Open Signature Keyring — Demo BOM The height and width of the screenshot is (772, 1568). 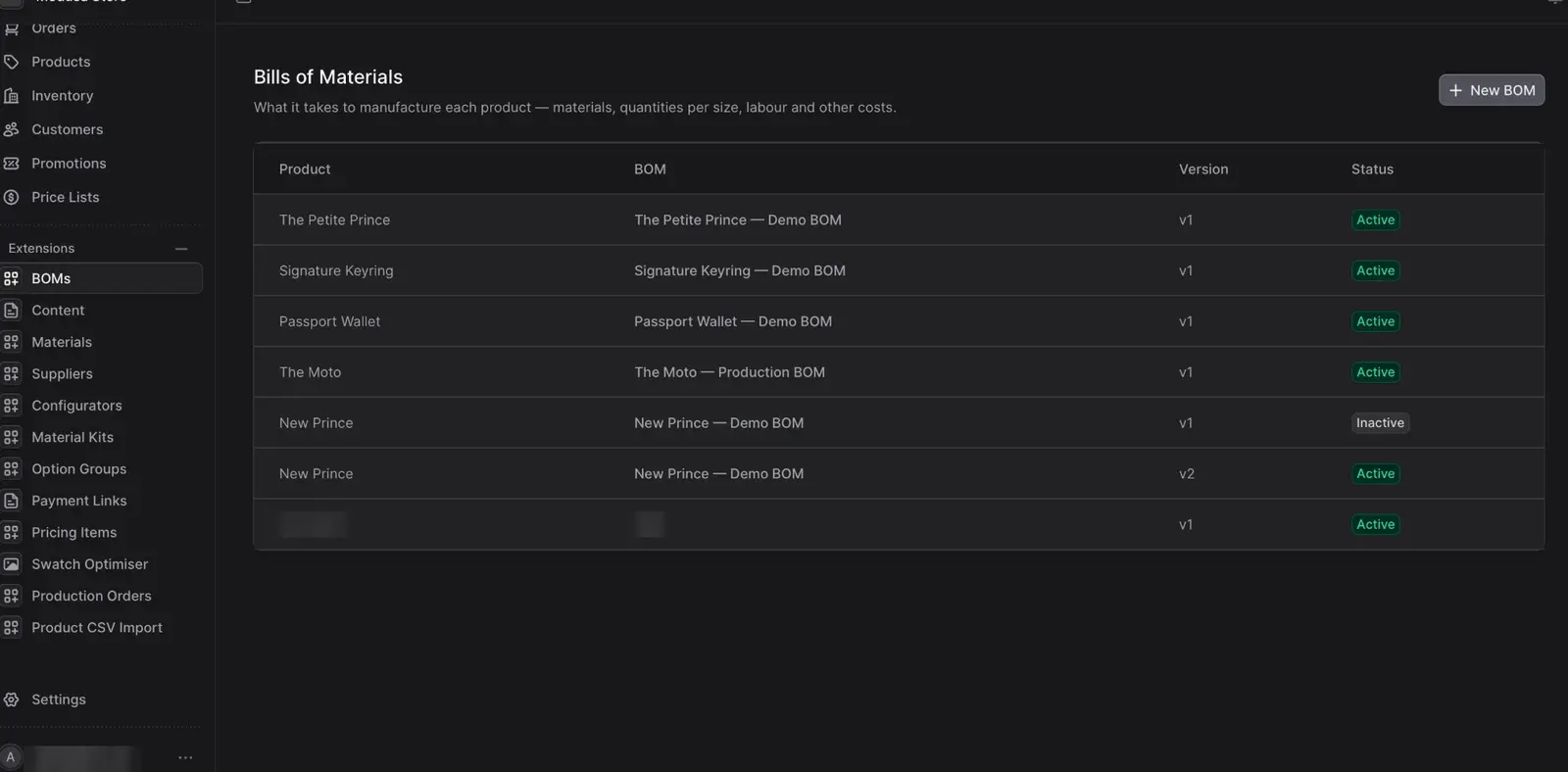(740, 270)
